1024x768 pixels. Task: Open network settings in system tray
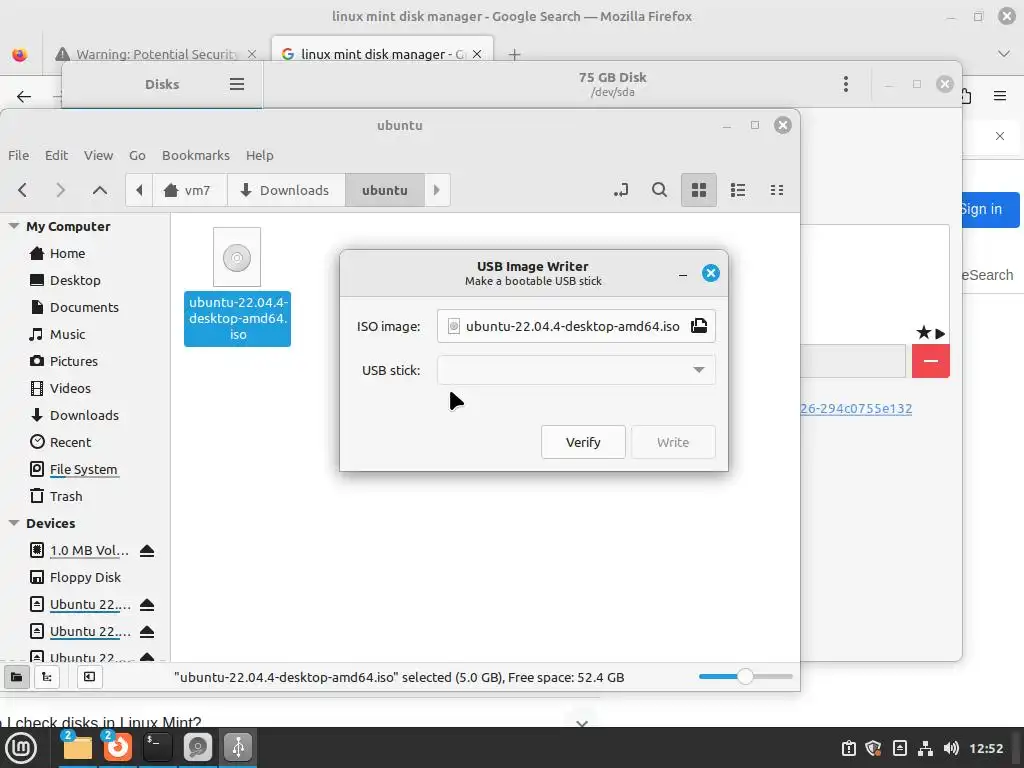click(925, 748)
